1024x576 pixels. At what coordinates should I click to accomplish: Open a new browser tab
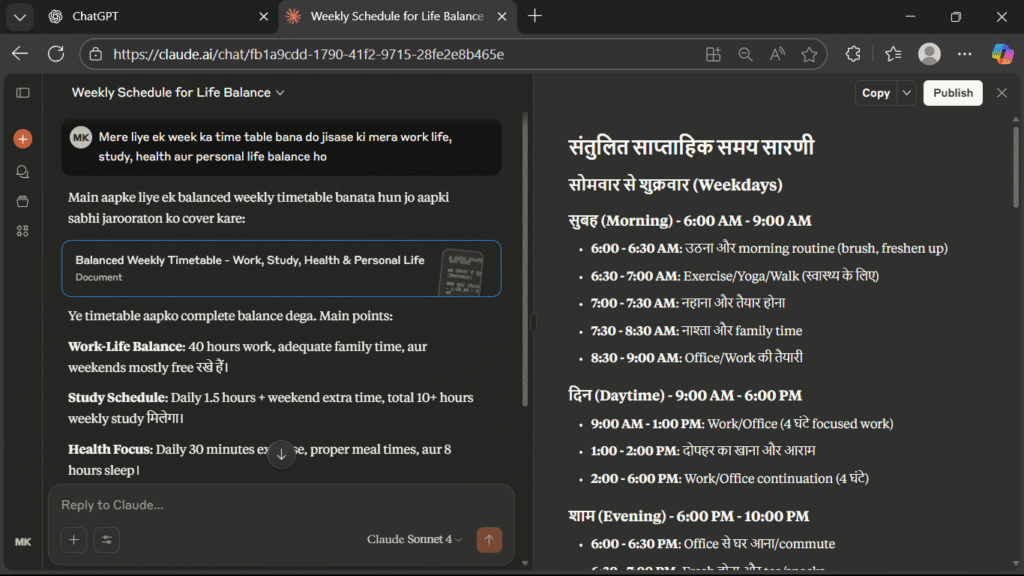535,16
